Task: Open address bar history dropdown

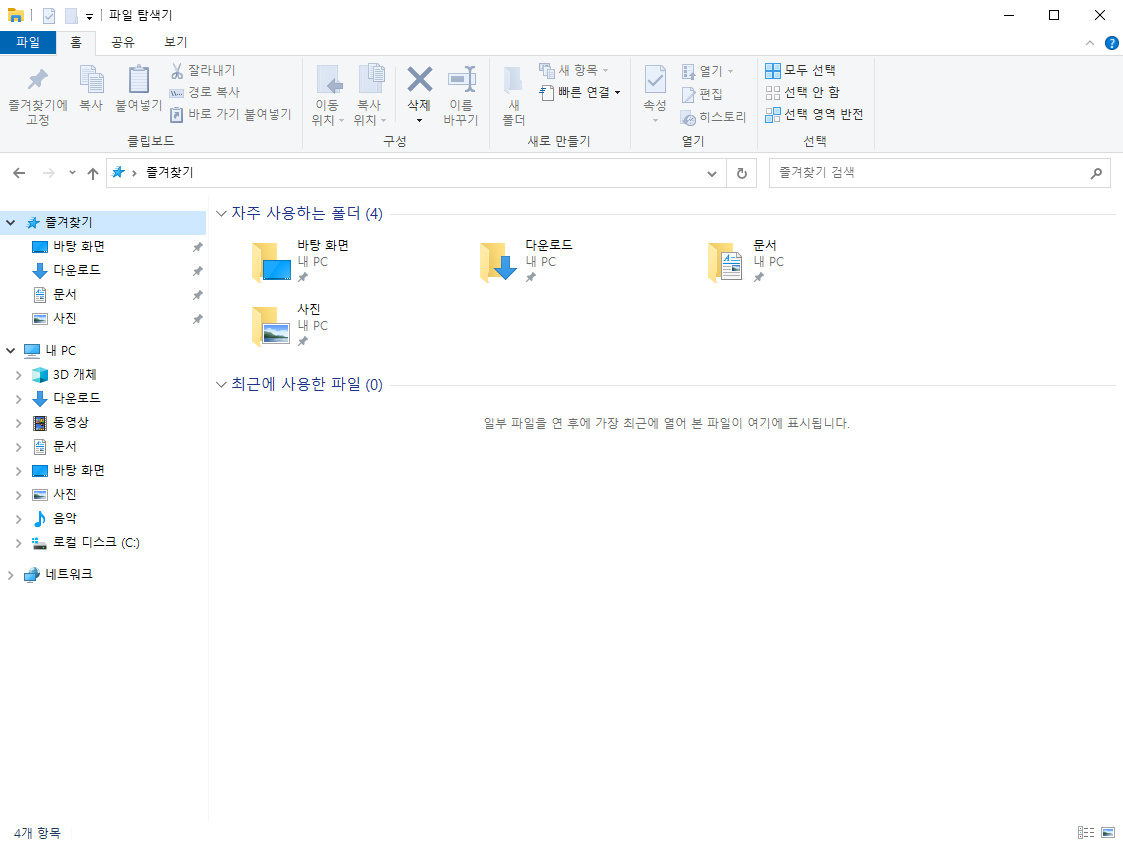Action: pyautogui.click(x=711, y=173)
